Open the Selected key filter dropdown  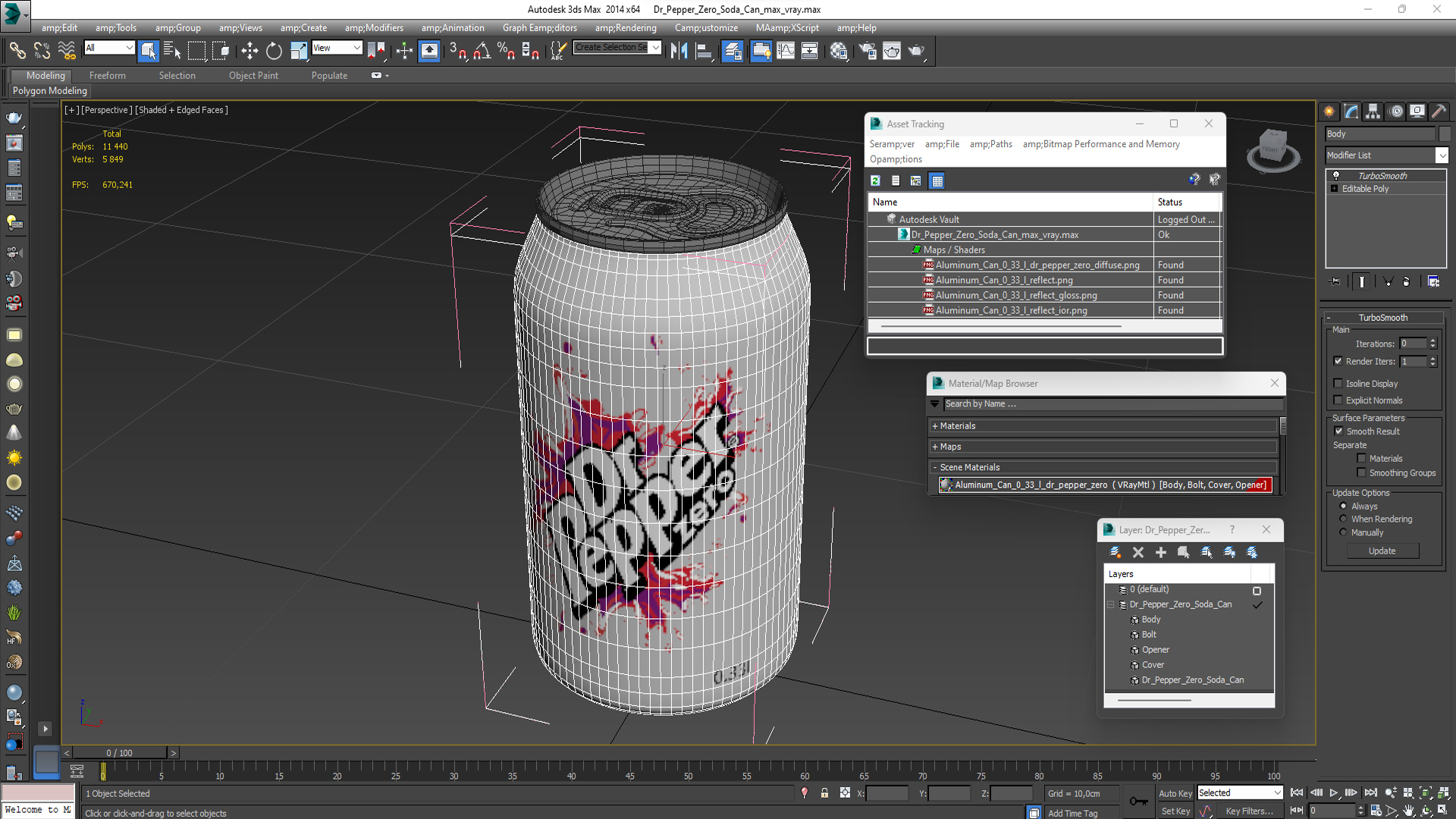1239,792
